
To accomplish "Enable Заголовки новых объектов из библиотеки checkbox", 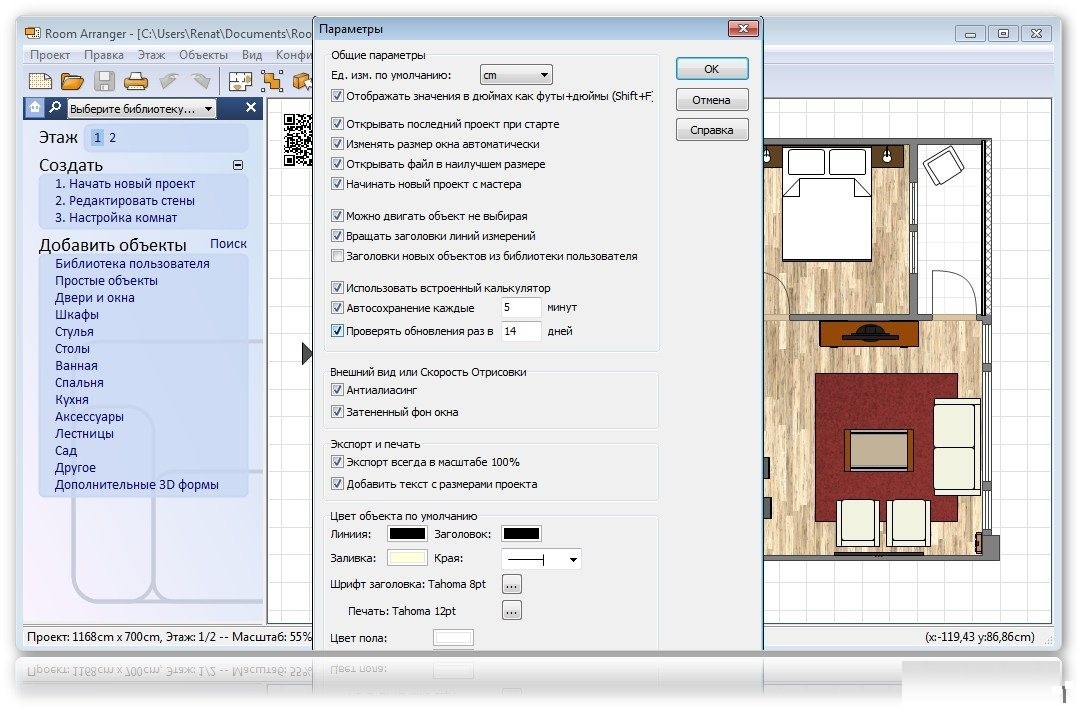I will 337,256.
